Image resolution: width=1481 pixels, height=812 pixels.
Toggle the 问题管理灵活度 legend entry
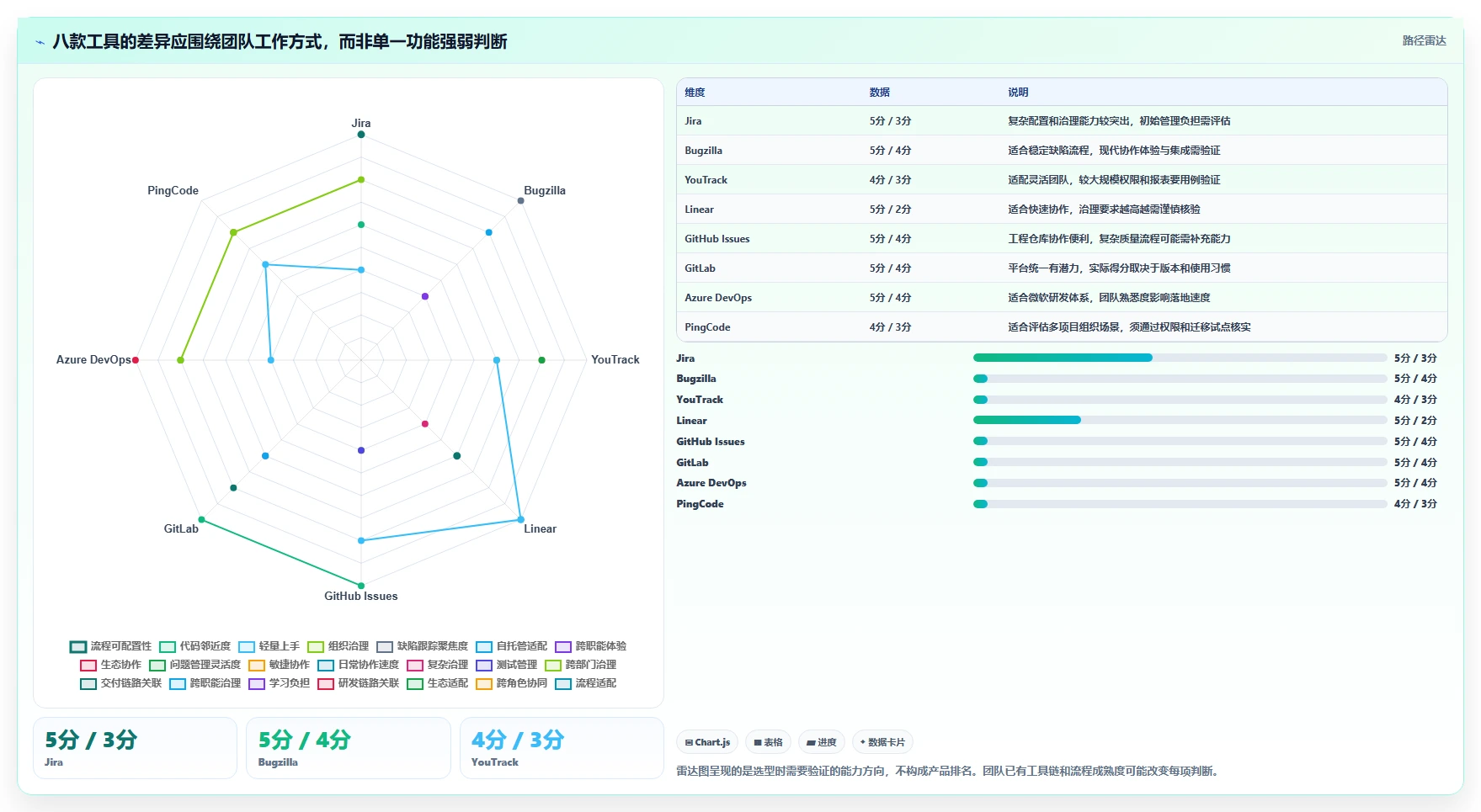pyautogui.click(x=195, y=665)
